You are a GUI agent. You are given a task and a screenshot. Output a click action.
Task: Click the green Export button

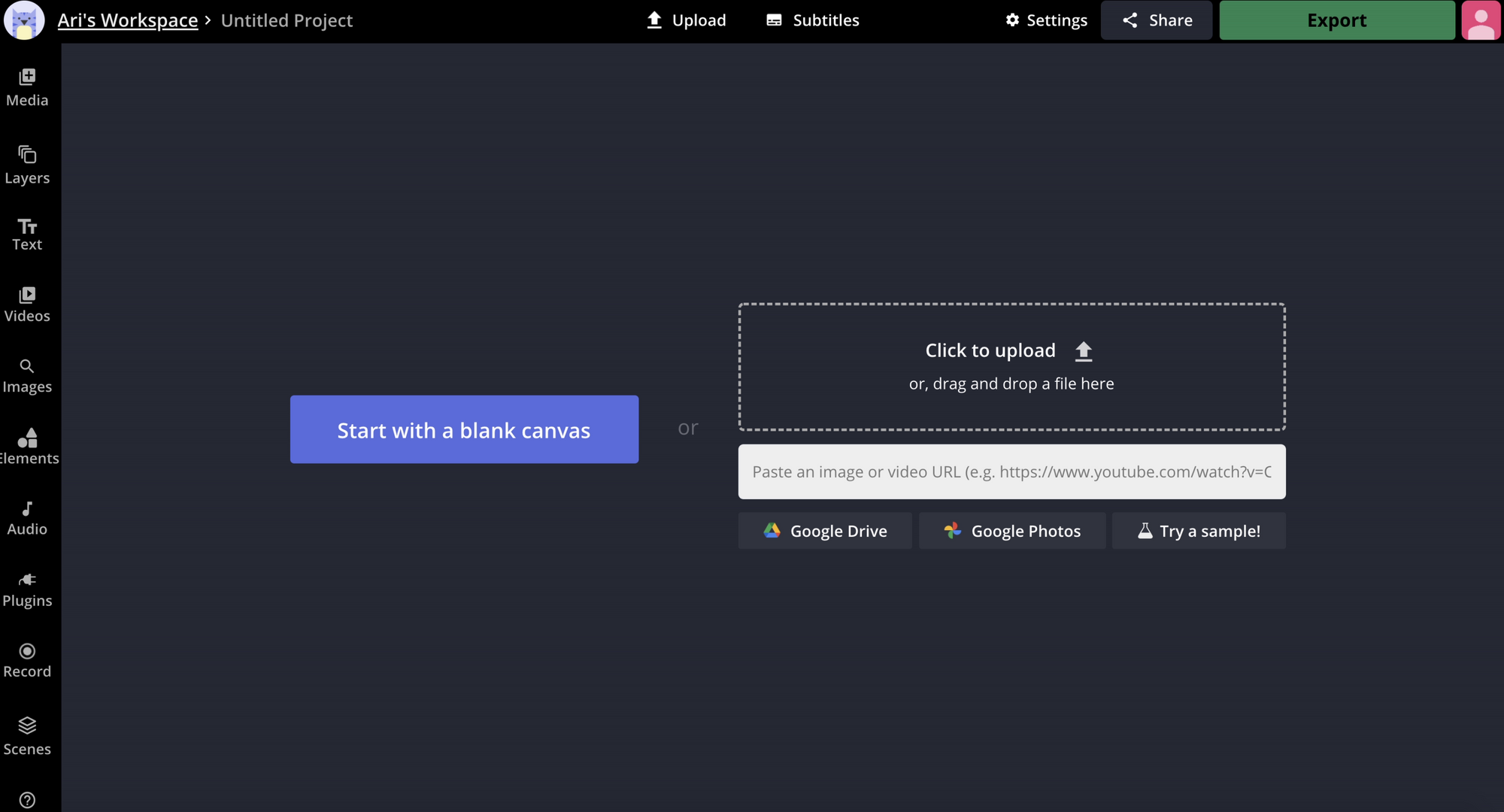(x=1336, y=20)
